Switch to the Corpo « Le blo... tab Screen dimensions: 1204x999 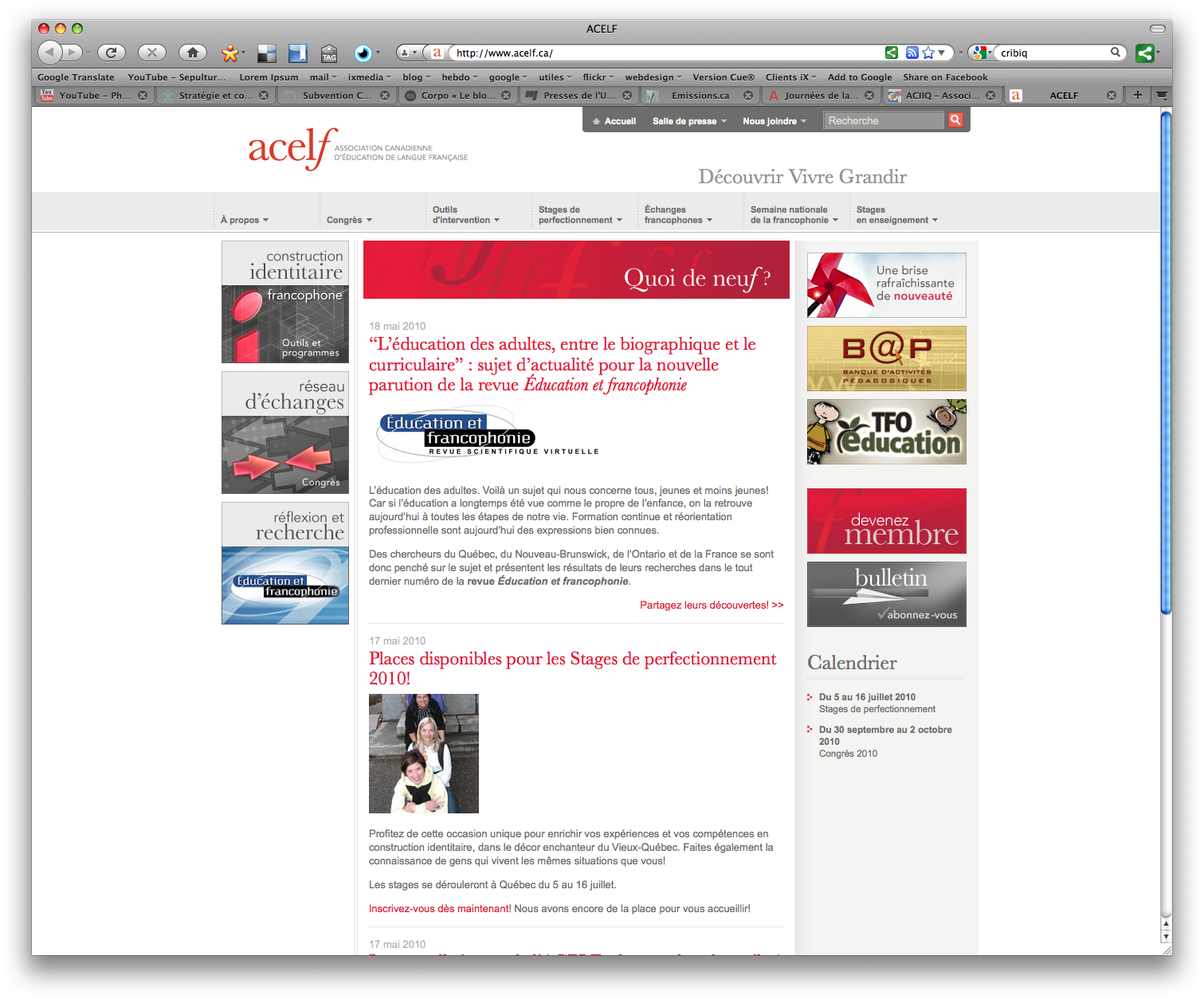[x=457, y=95]
